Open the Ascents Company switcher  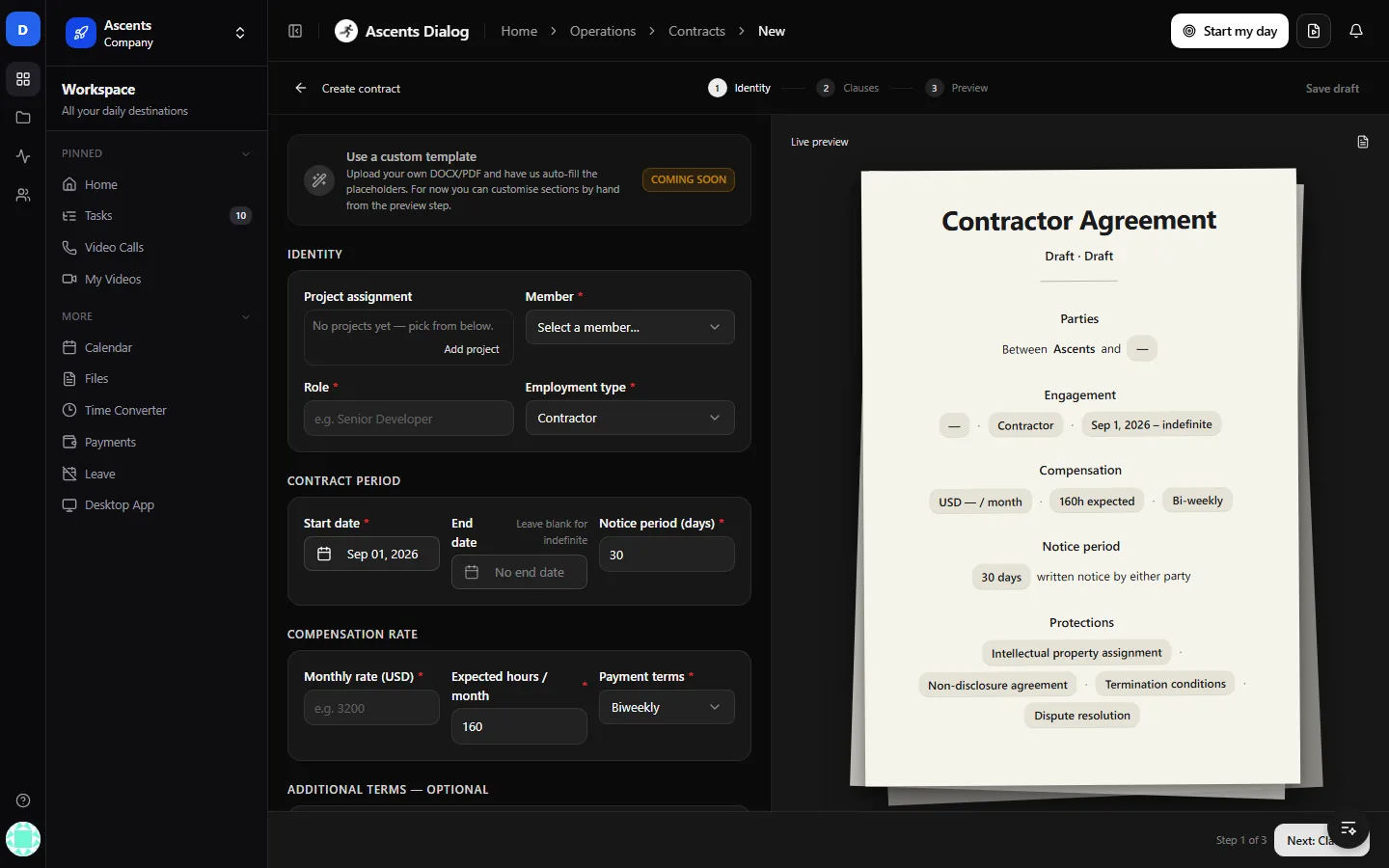pos(156,33)
